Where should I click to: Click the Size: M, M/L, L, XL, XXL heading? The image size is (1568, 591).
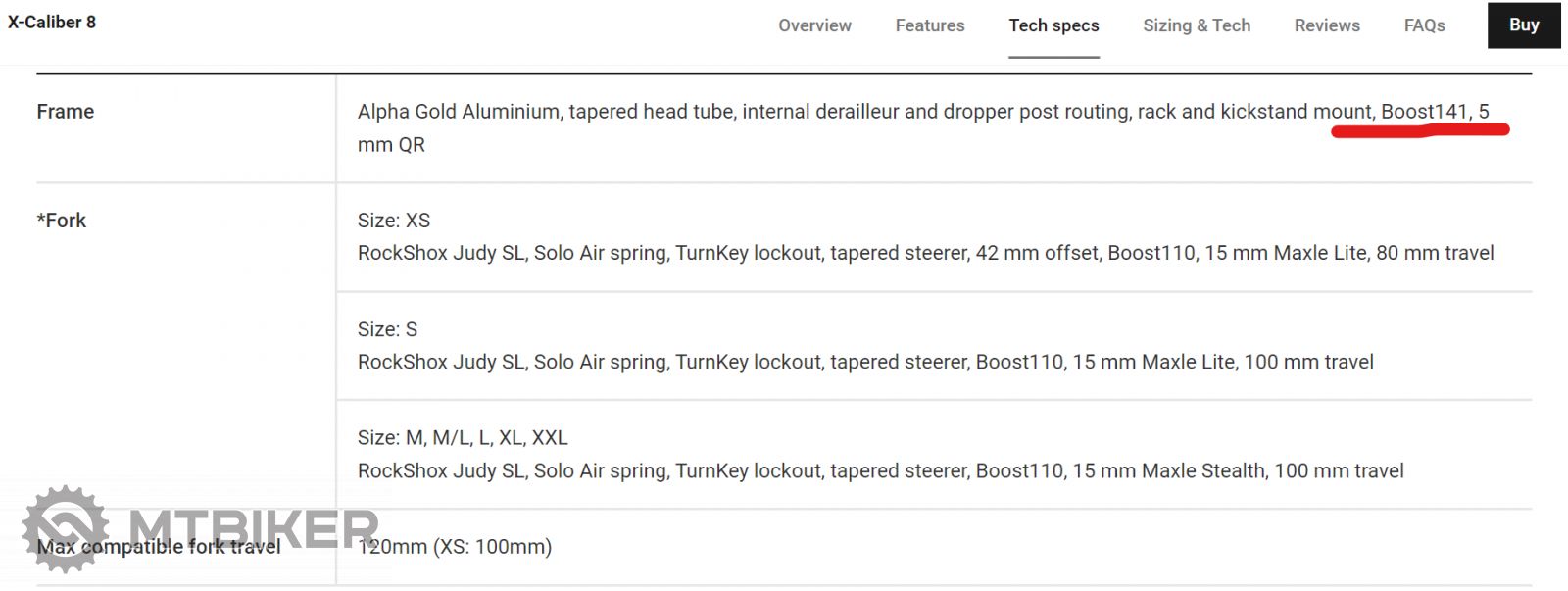(x=463, y=438)
